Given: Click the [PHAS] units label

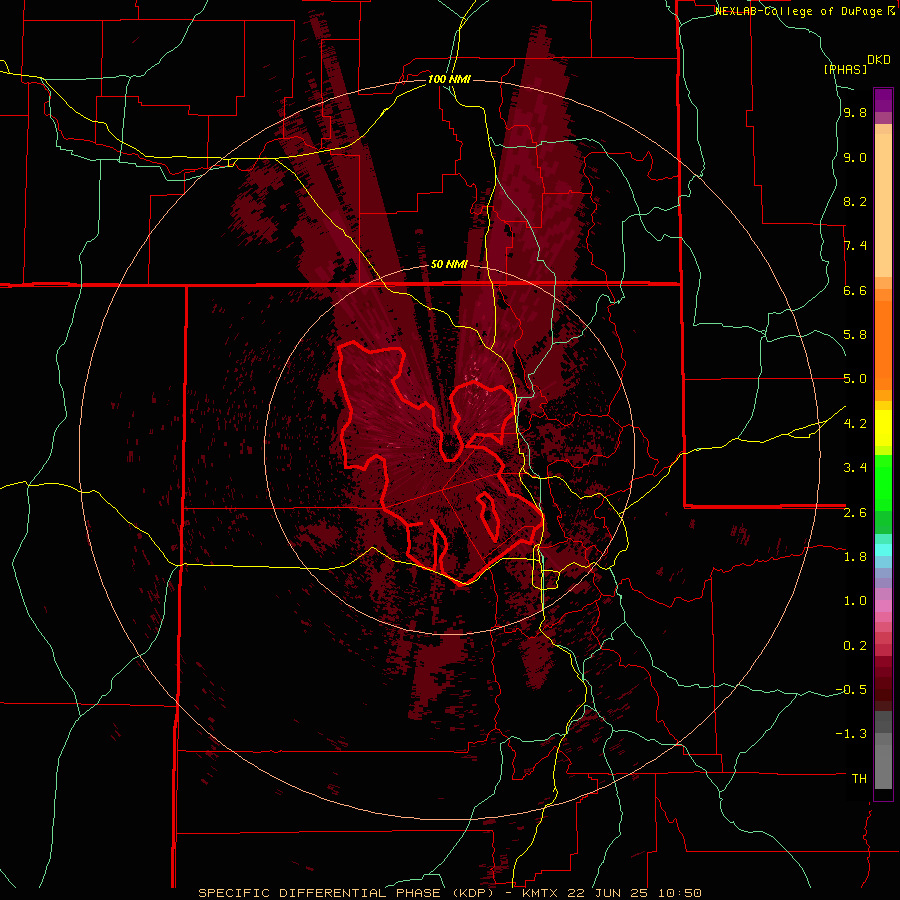Looking at the screenshot, I should pos(845,69).
